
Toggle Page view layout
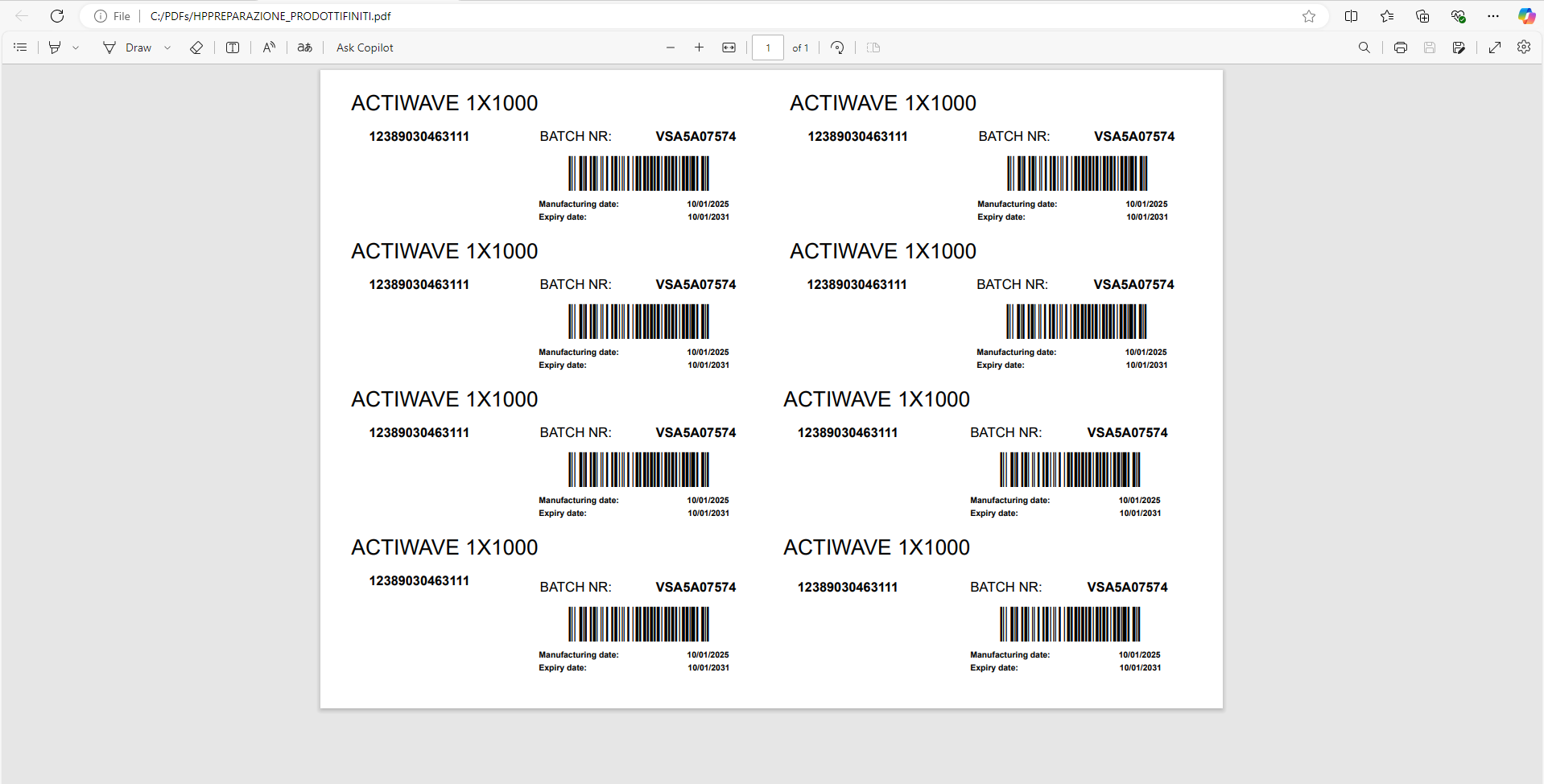[873, 47]
